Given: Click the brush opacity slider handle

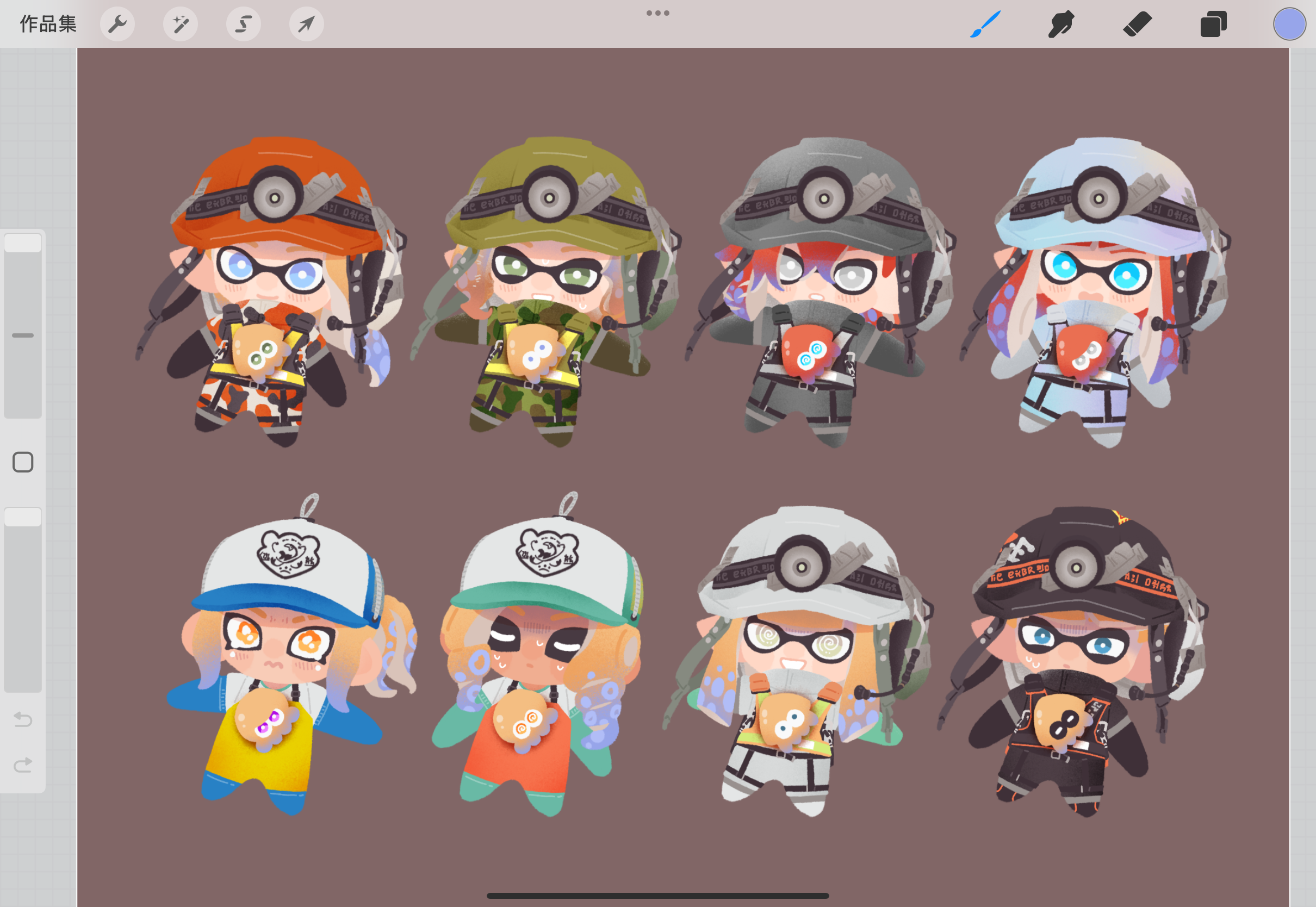Looking at the screenshot, I should pyautogui.click(x=23, y=517).
